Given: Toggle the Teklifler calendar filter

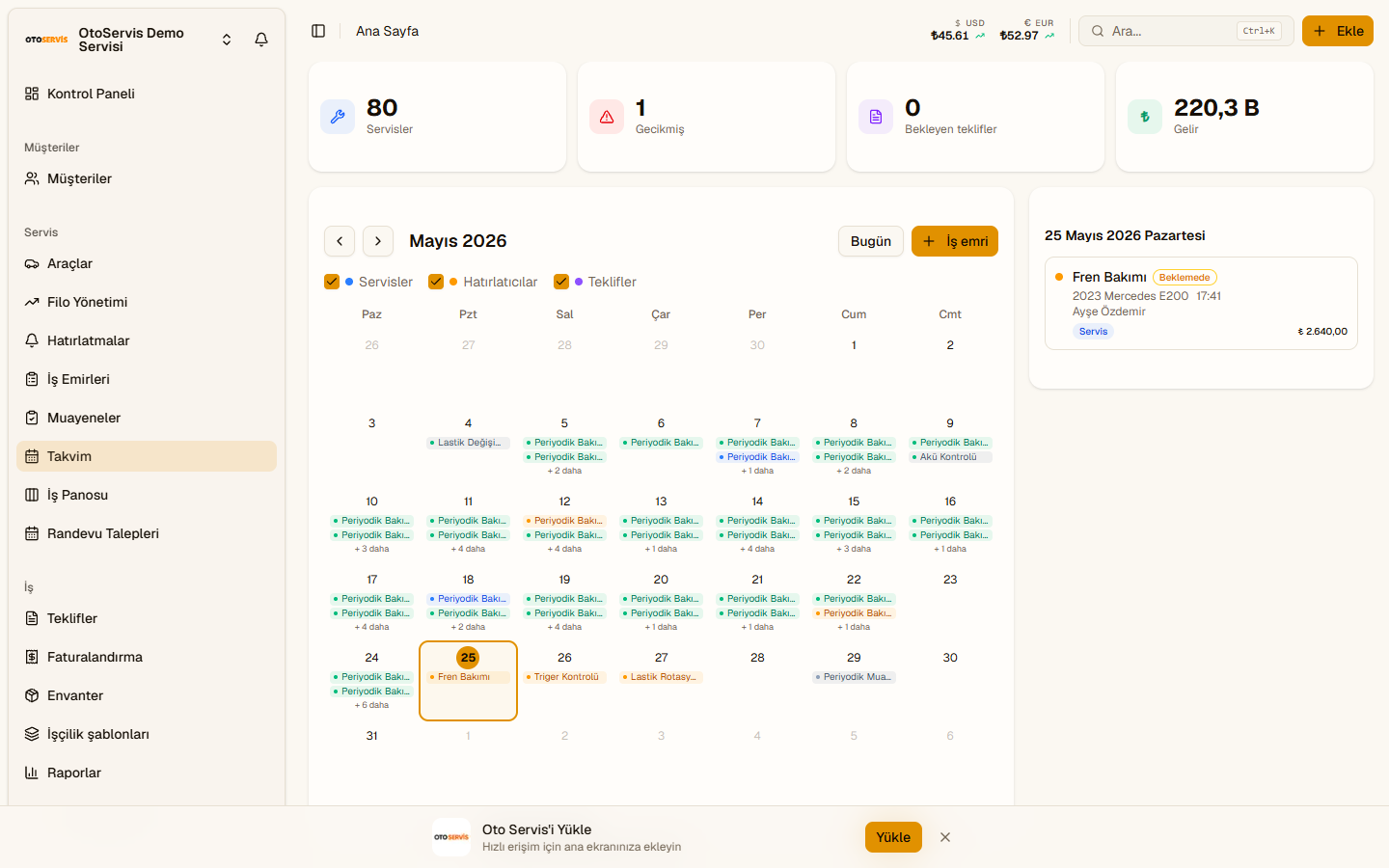Looking at the screenshot, I should 561,282.
